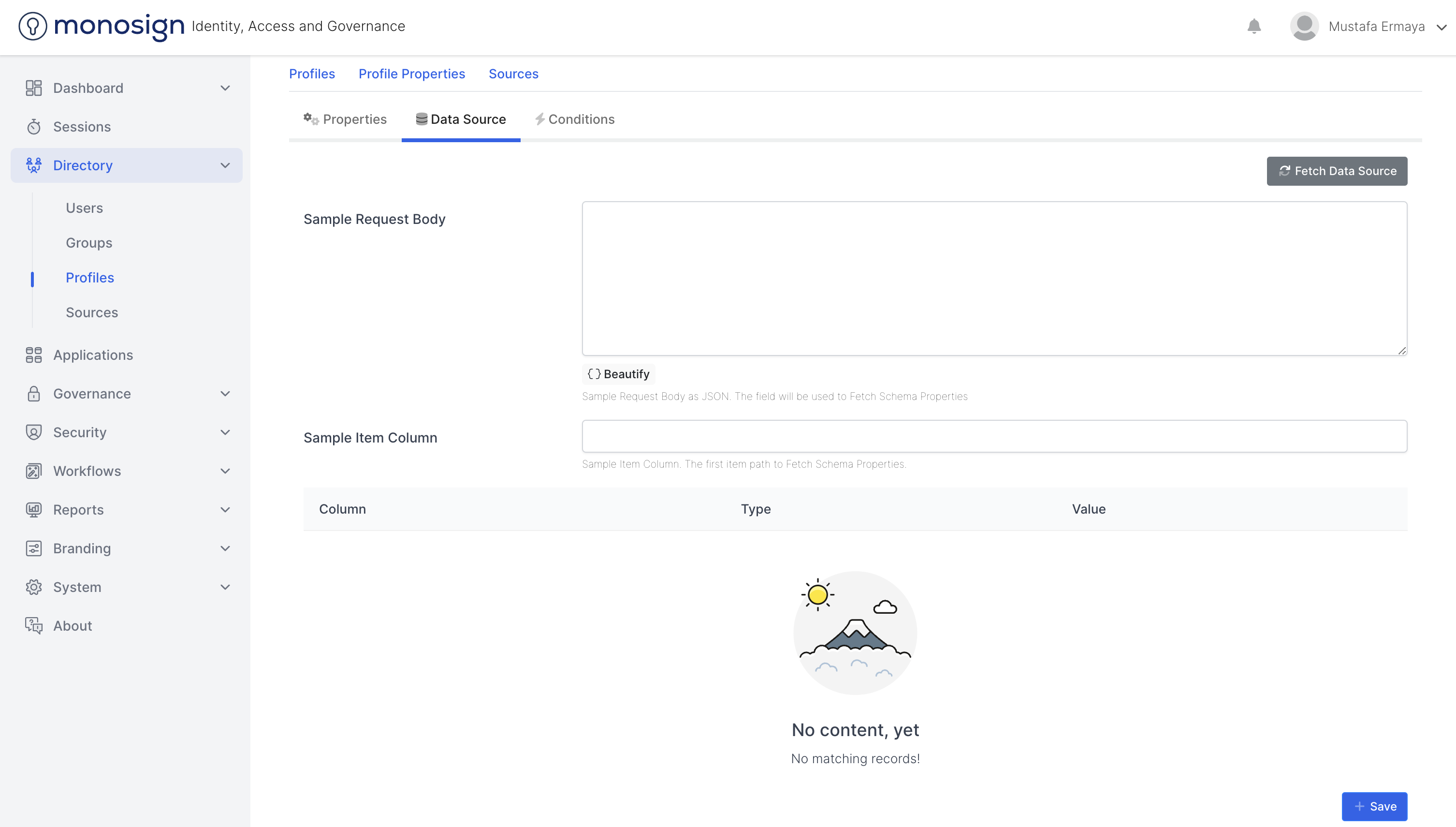This screenshot has width=1456, height=827.
Task: Switch to the Properties tab
Action: (345, 119)
